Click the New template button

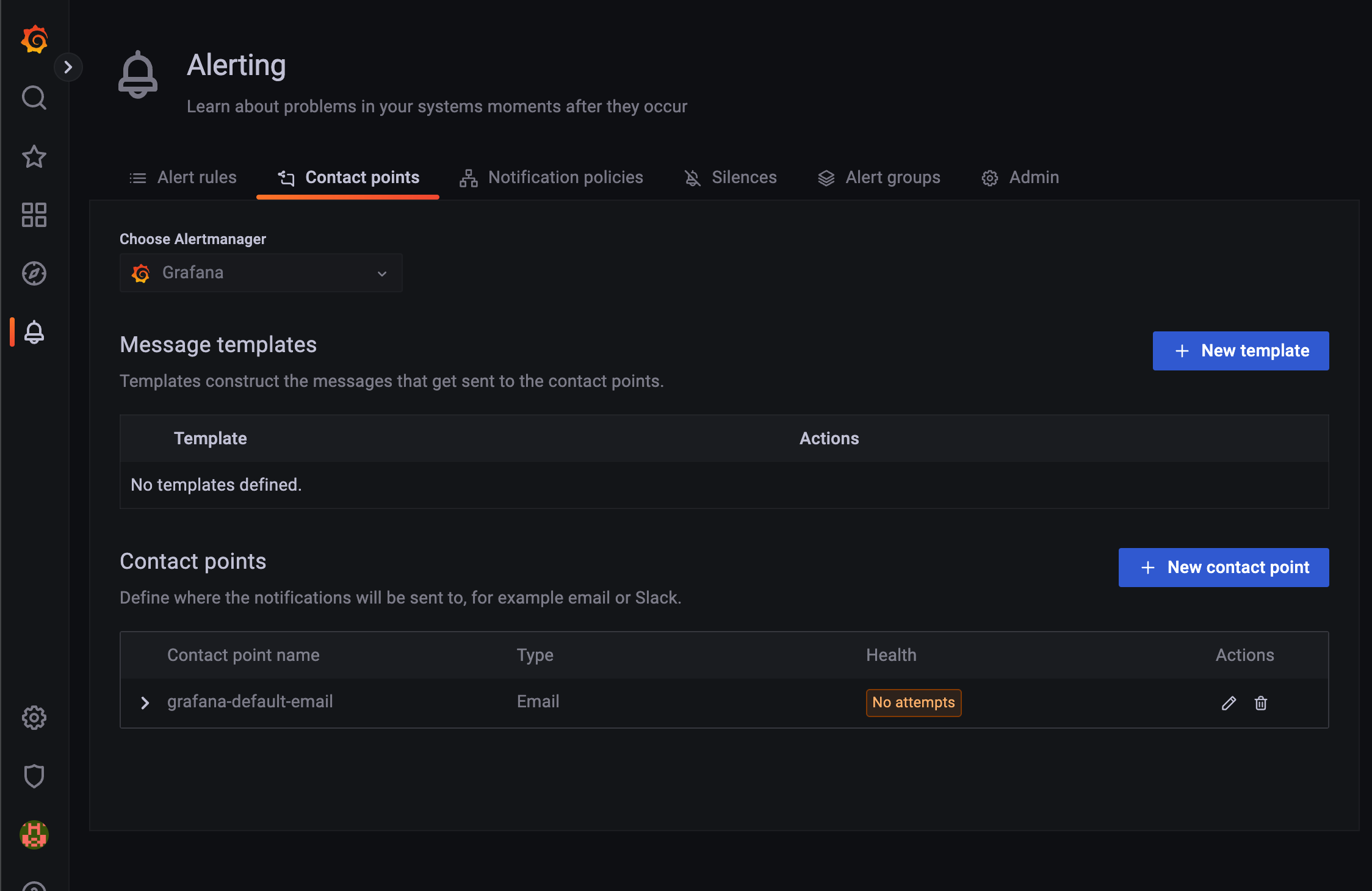point(1240,351)
